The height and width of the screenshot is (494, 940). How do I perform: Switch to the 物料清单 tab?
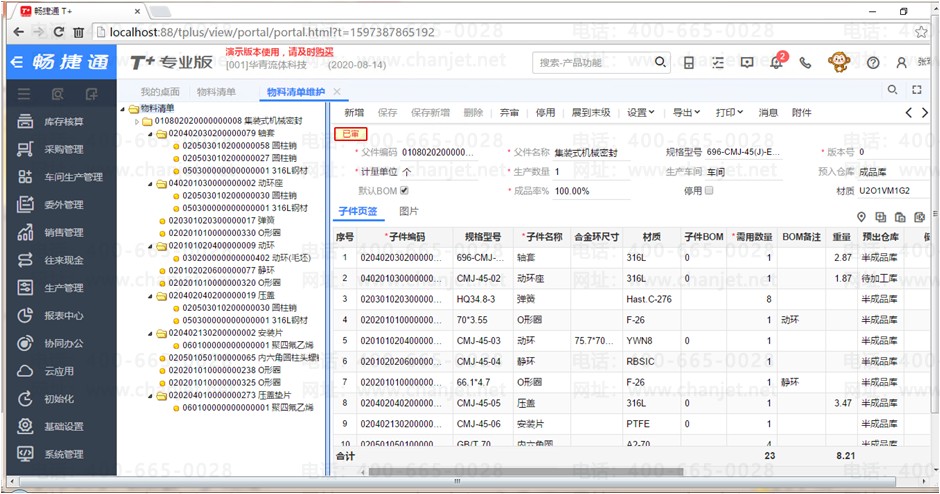pyautogui.click(x=216, y=92)
